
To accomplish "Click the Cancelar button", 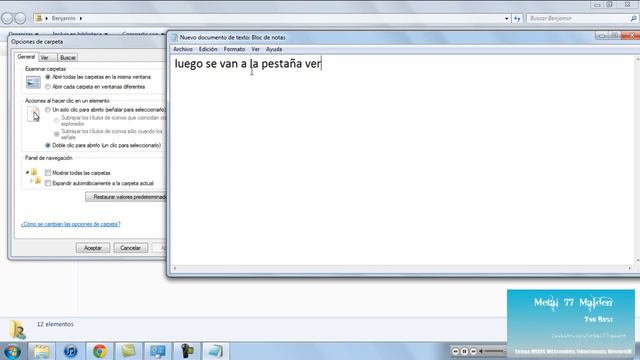I will tap(130, 248).
